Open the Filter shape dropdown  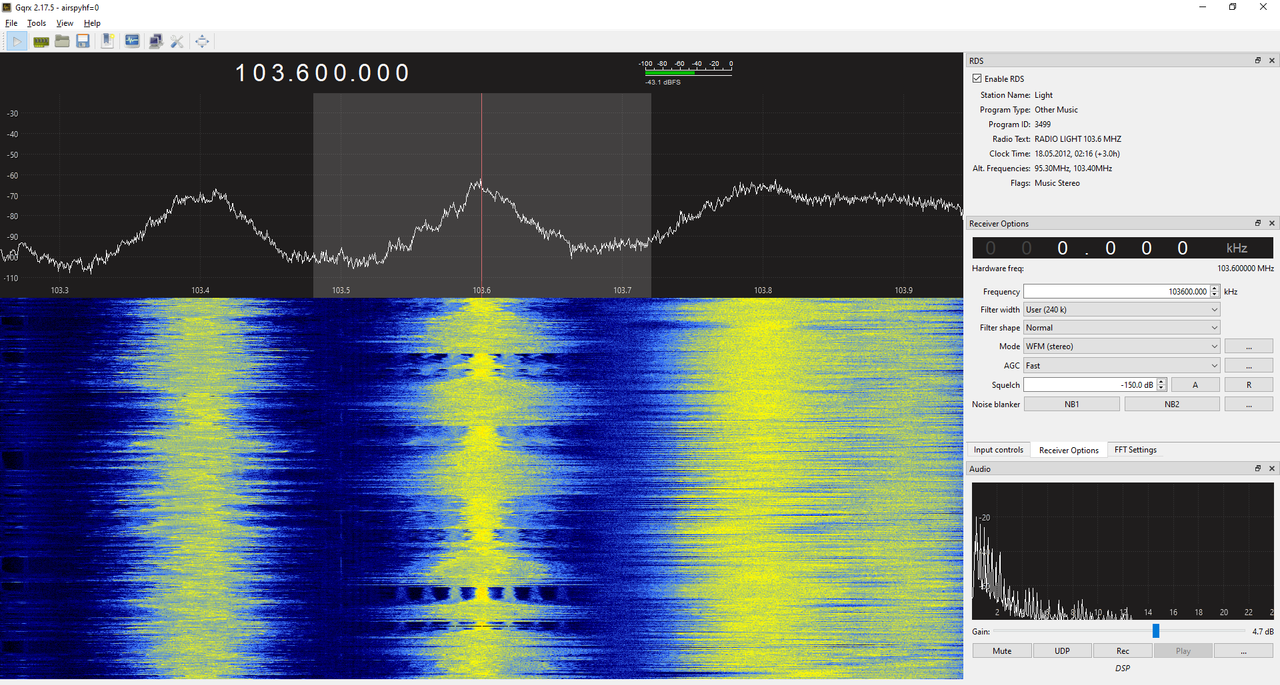[x=1122, y=328]
